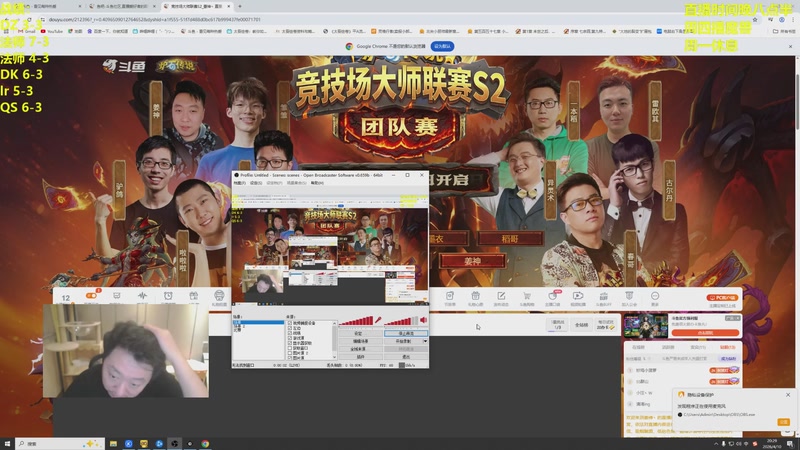Click the OBS microphone mute icon
Screen dimensions: 800x450
click(x=378, y=320)
